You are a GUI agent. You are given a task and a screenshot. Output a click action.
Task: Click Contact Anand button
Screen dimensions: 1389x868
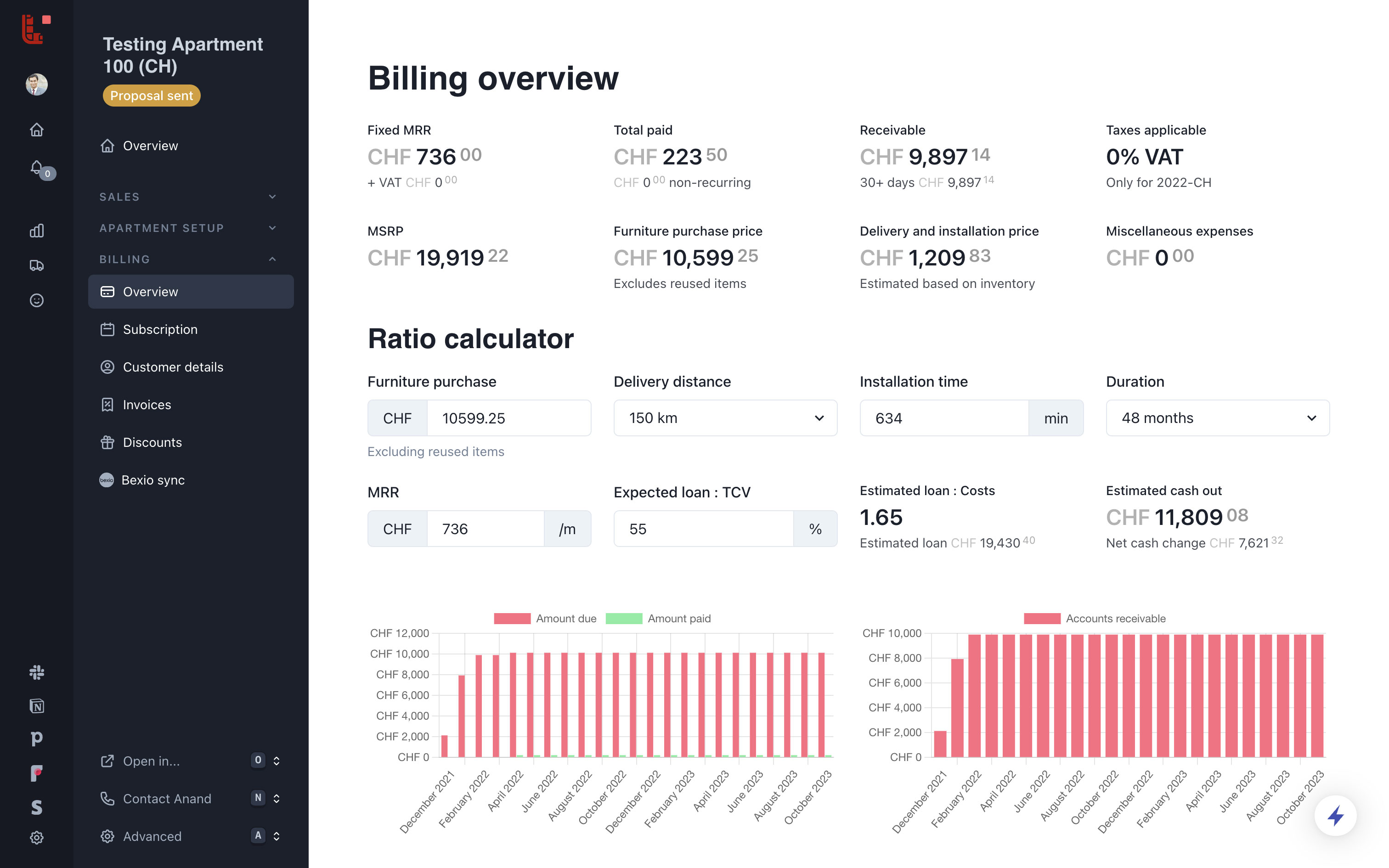(167, 799)
